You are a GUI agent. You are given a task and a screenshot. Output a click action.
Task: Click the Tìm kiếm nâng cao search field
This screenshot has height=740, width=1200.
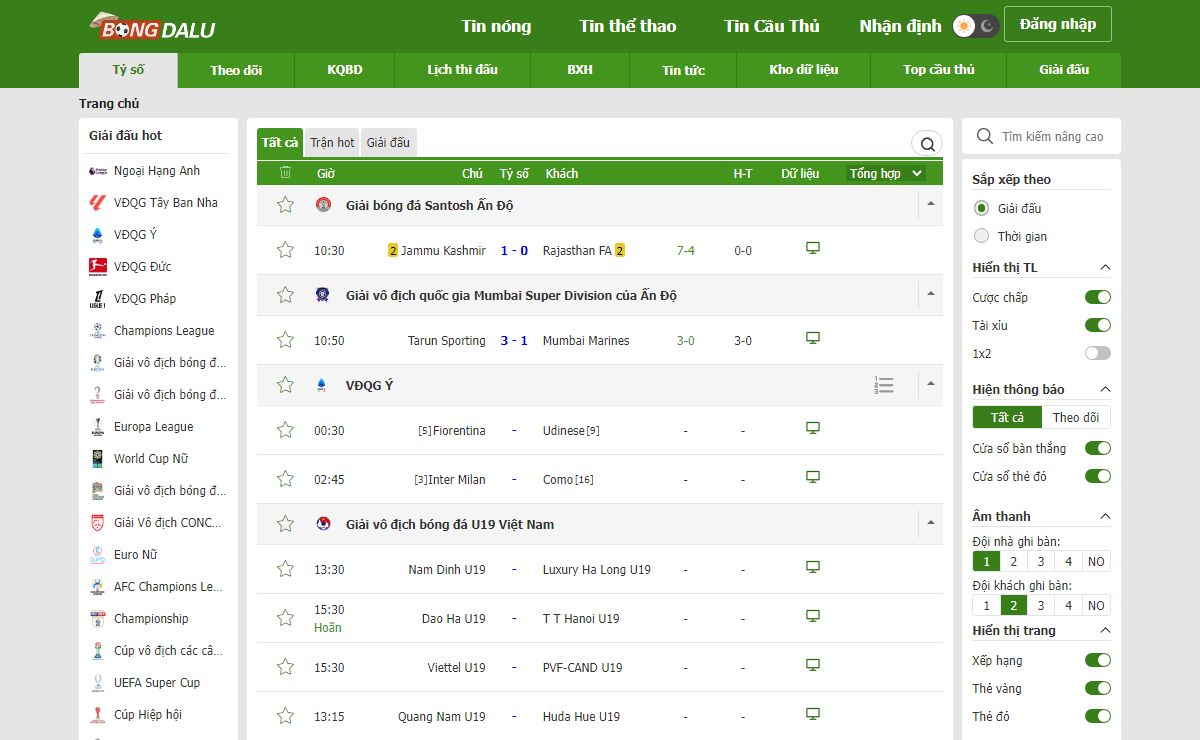pos(1041,136)
